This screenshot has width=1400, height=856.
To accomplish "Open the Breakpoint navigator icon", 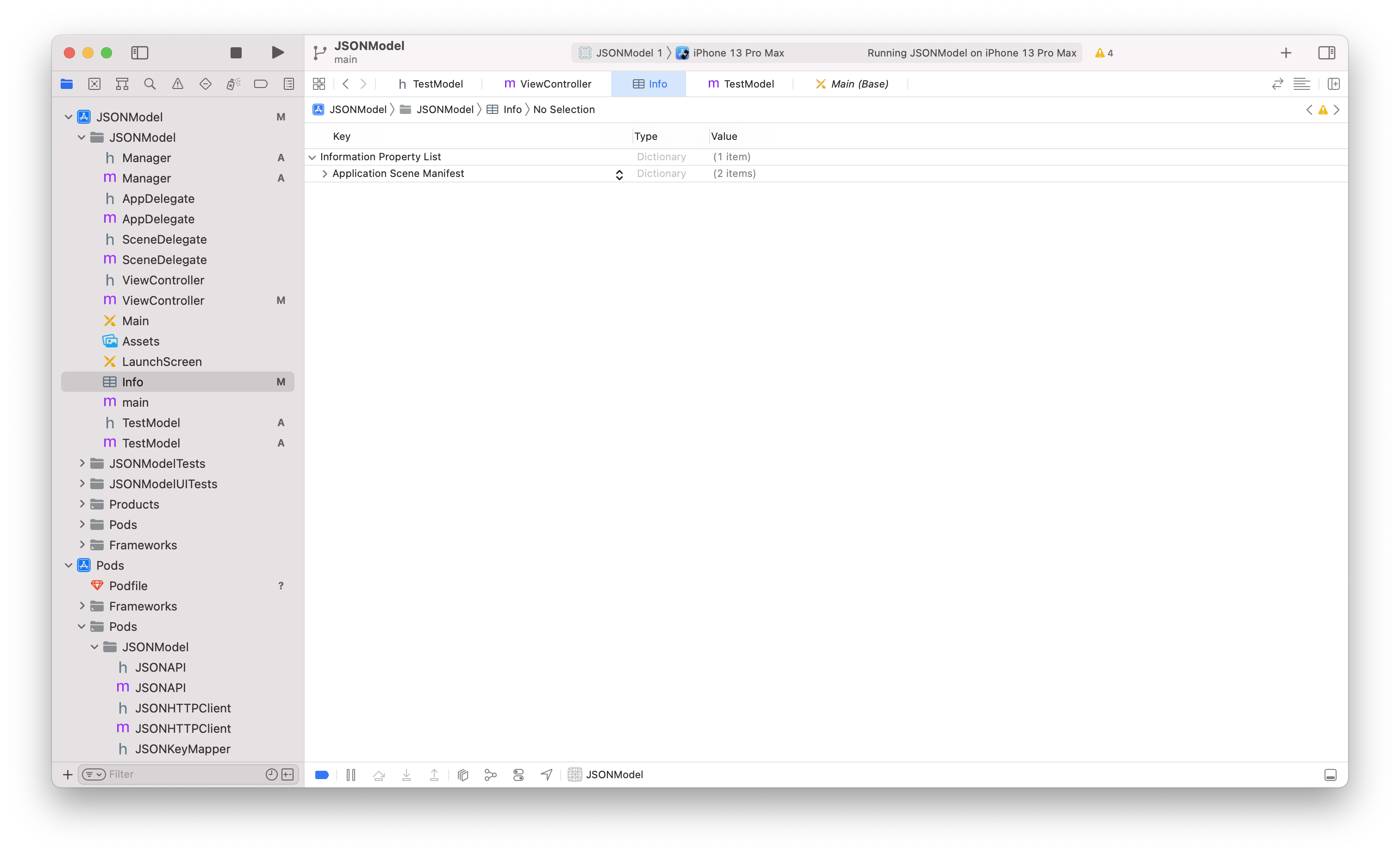I will (x=261, y=84).
